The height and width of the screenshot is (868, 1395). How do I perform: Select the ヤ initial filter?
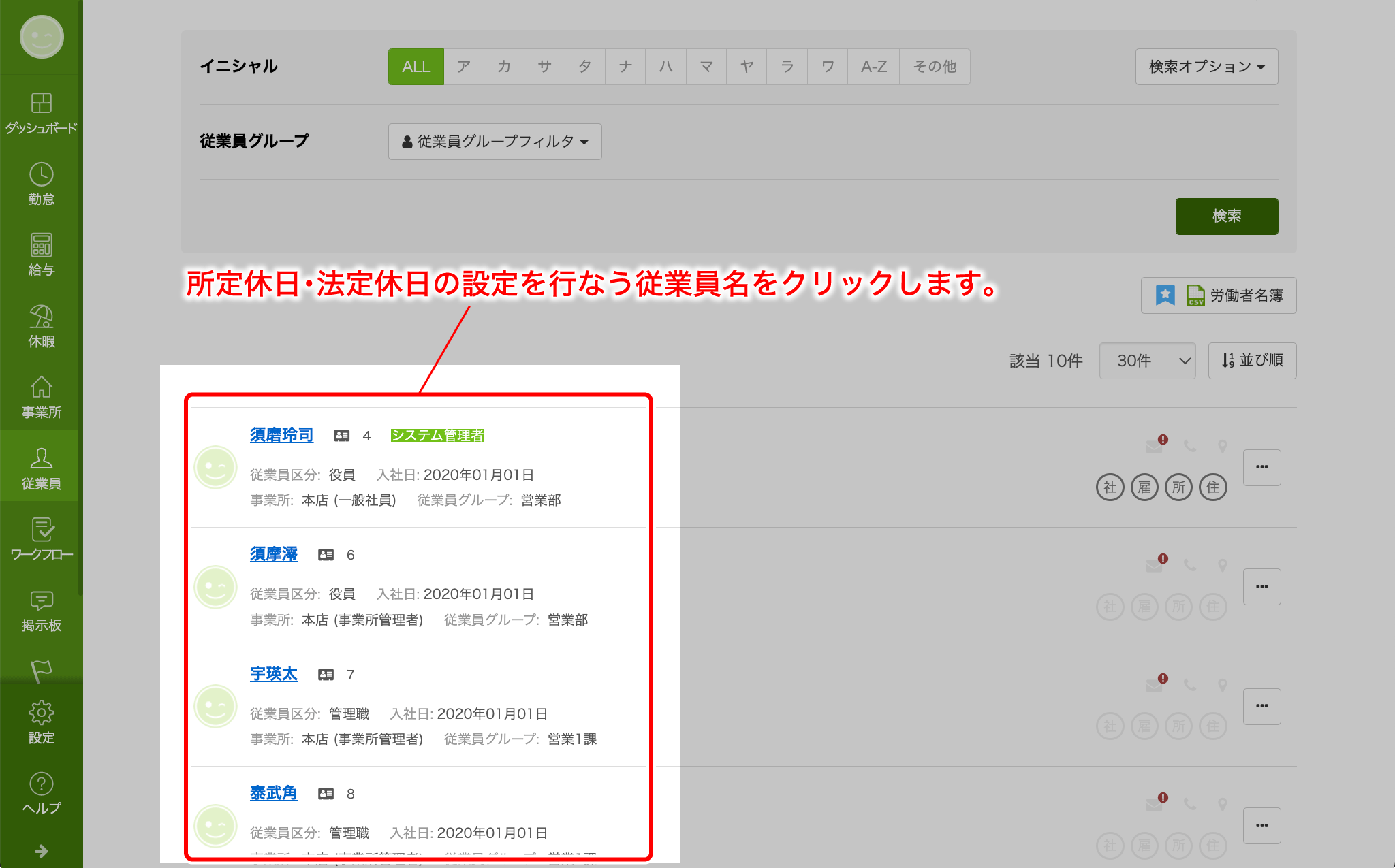click(747, 67)
